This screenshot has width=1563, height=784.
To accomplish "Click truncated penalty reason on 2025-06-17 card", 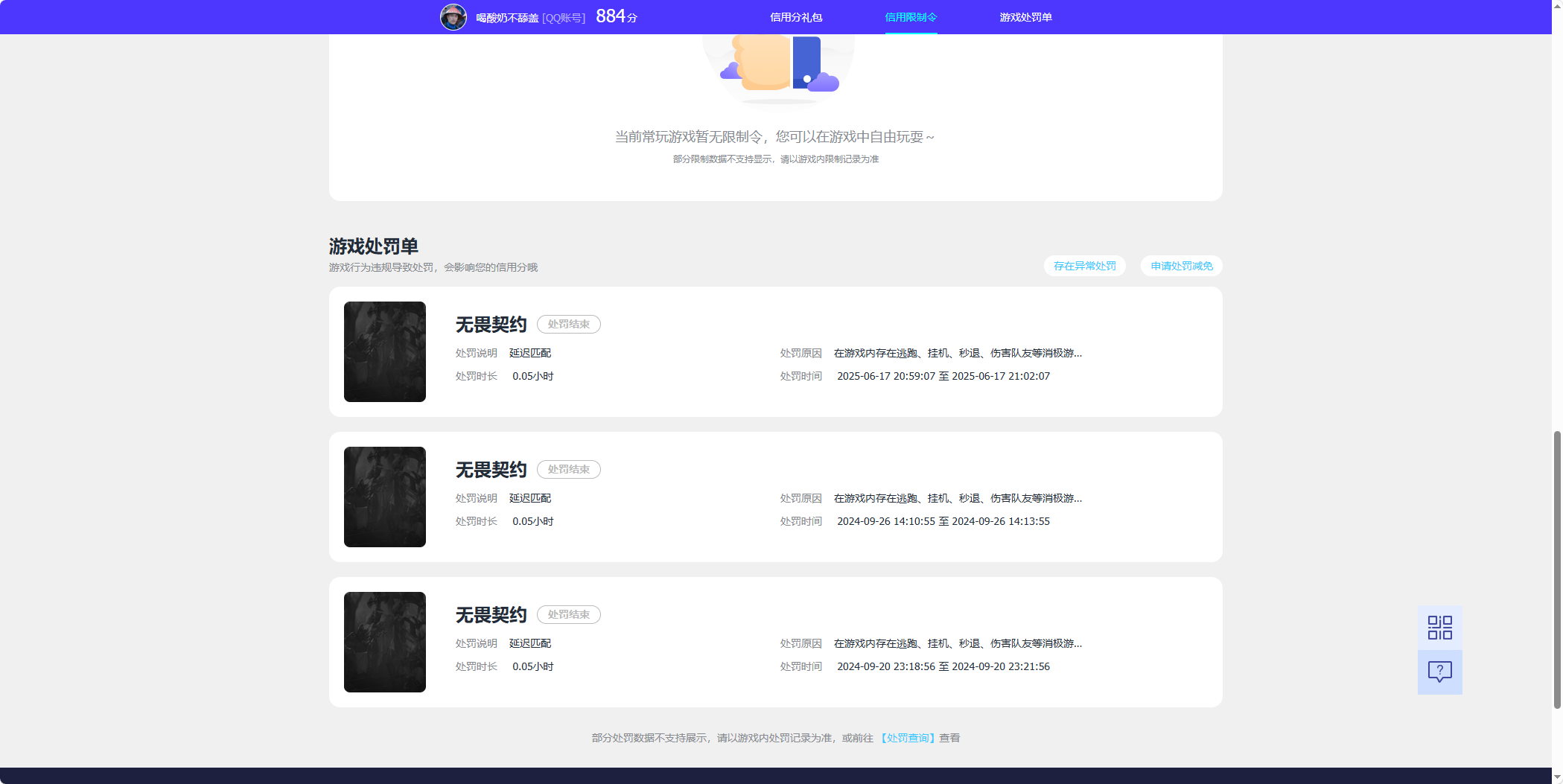I will tap(958, 353).
